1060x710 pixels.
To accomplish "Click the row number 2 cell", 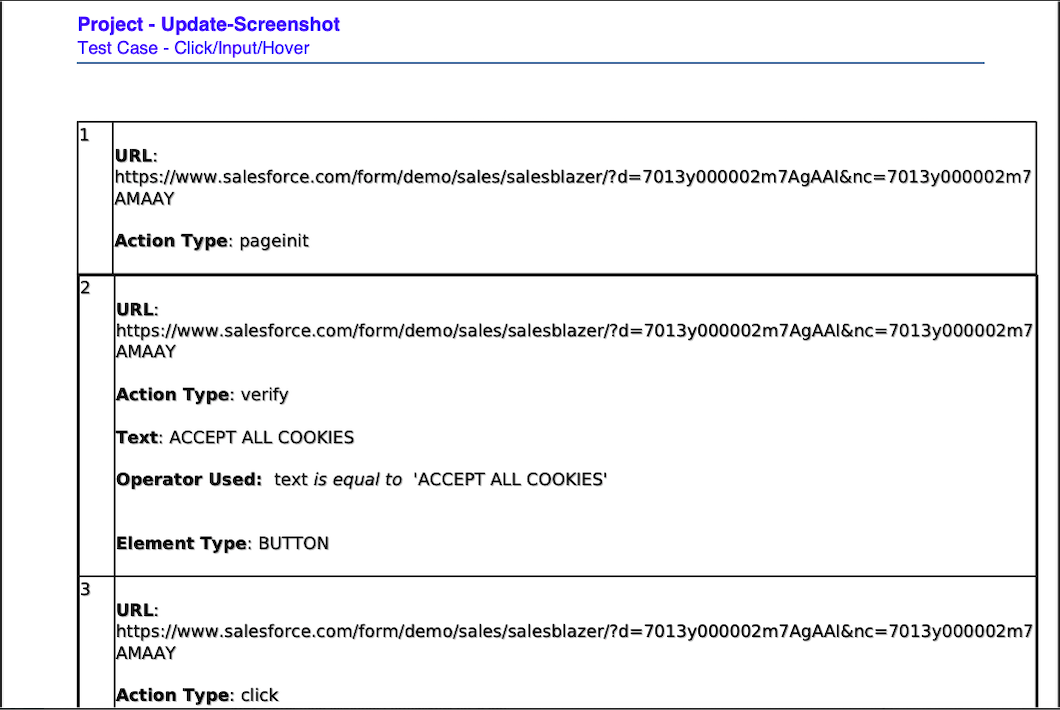I will [97, 425].
